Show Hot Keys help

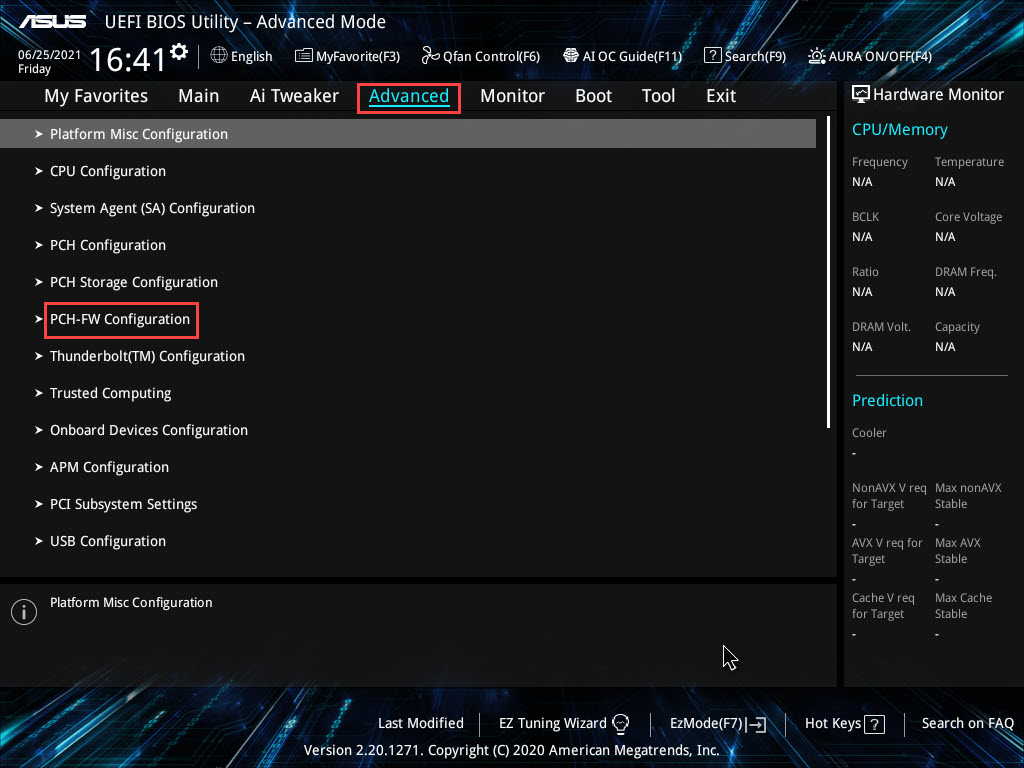845,723
